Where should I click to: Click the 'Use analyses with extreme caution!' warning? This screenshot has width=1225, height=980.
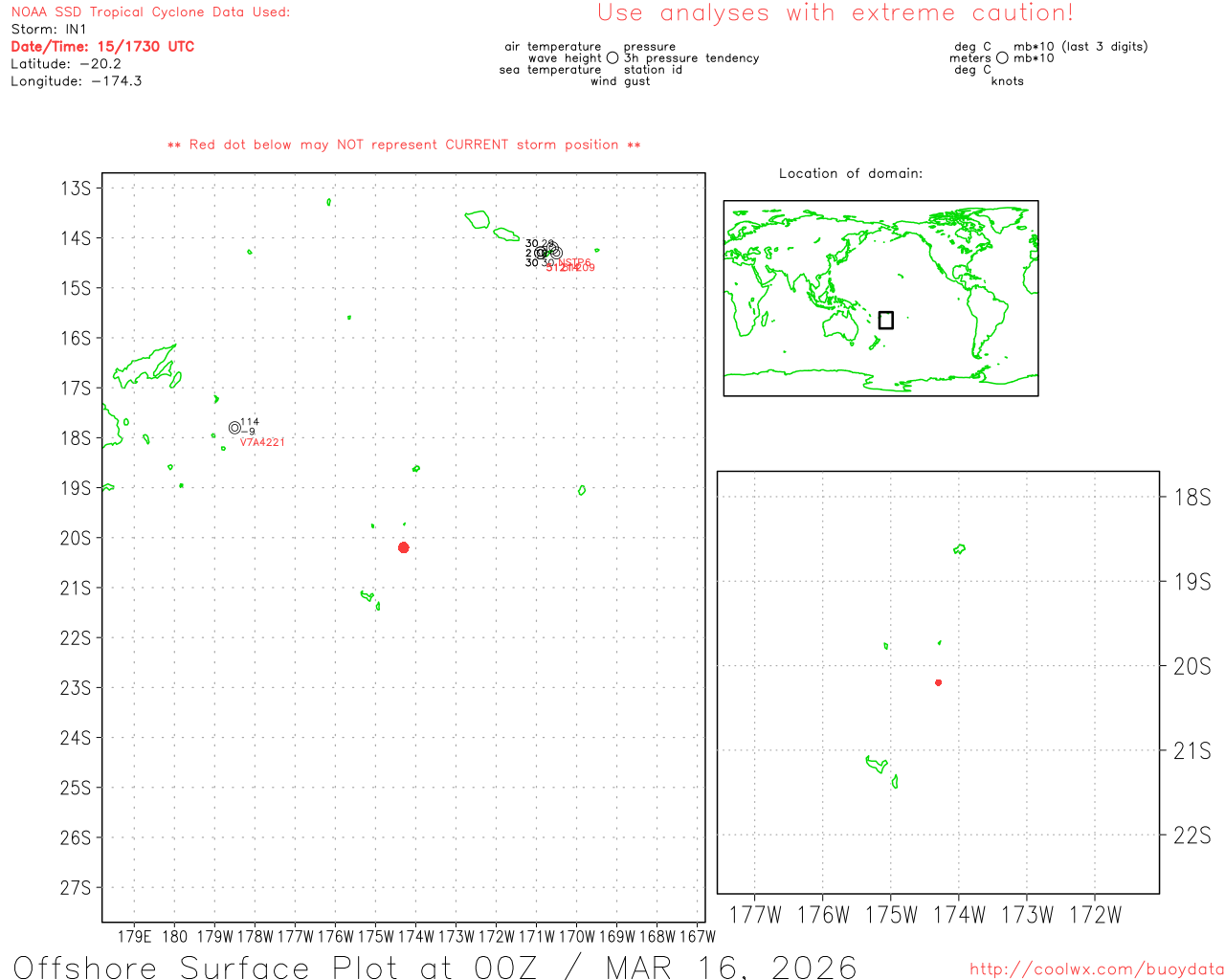(x=835, y=13)
